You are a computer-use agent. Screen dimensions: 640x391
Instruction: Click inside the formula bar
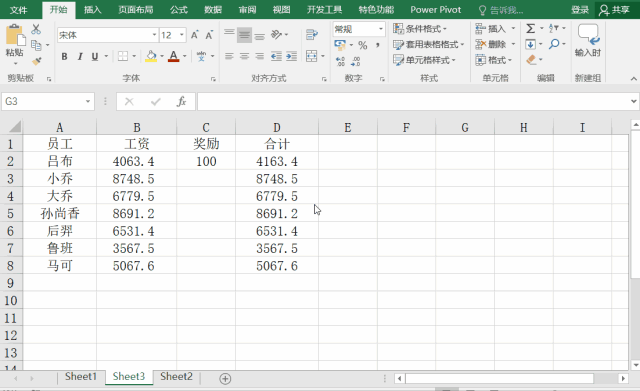click(413, 101)
